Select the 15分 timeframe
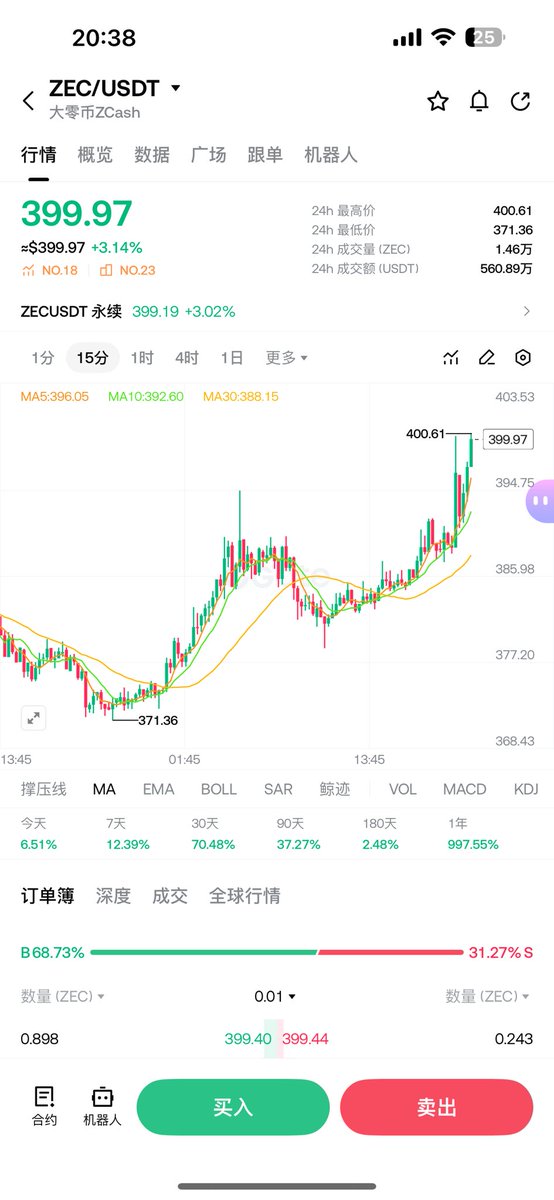This screenshot has width=554, height=1200. (x=93, y=358)
